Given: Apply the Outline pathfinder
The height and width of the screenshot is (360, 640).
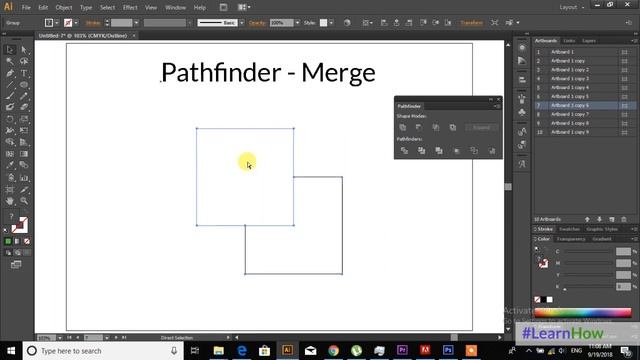Looking at the screenshot, I should [x=474, y=151].
